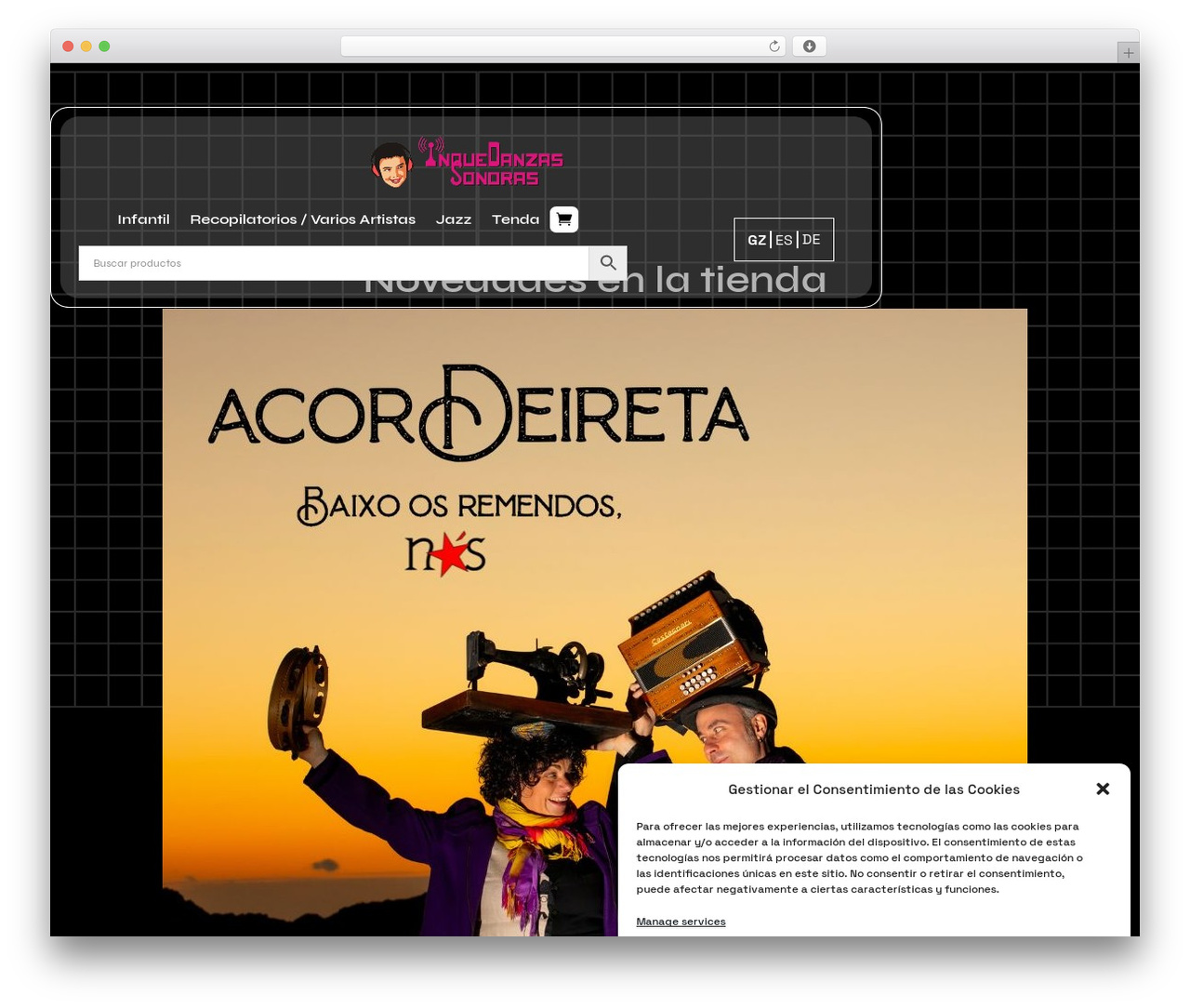Close the cookie consent dialog
The image size is (1190, 1008).
1103,789
